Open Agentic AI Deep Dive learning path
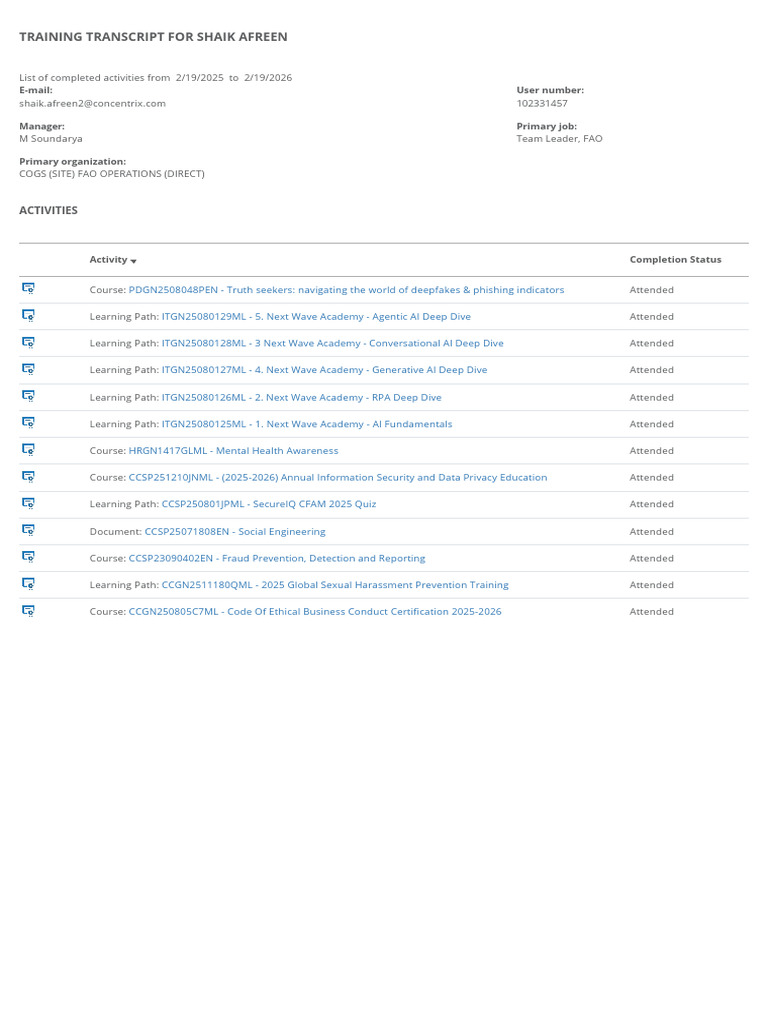 click(x=316, y=316)
